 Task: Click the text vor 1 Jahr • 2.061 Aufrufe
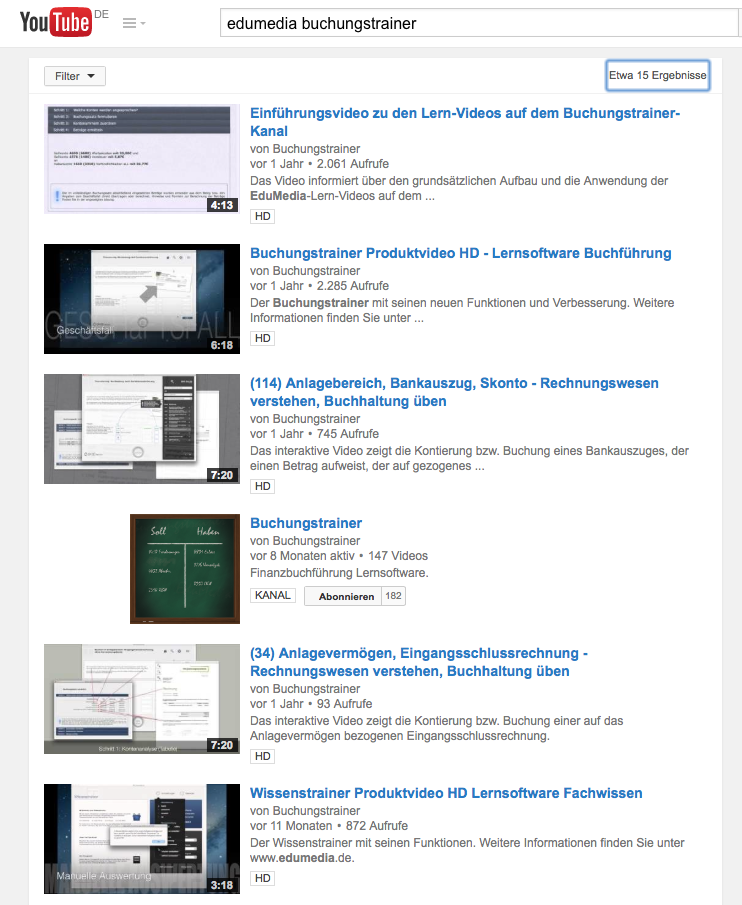click(x=319, y=164)
